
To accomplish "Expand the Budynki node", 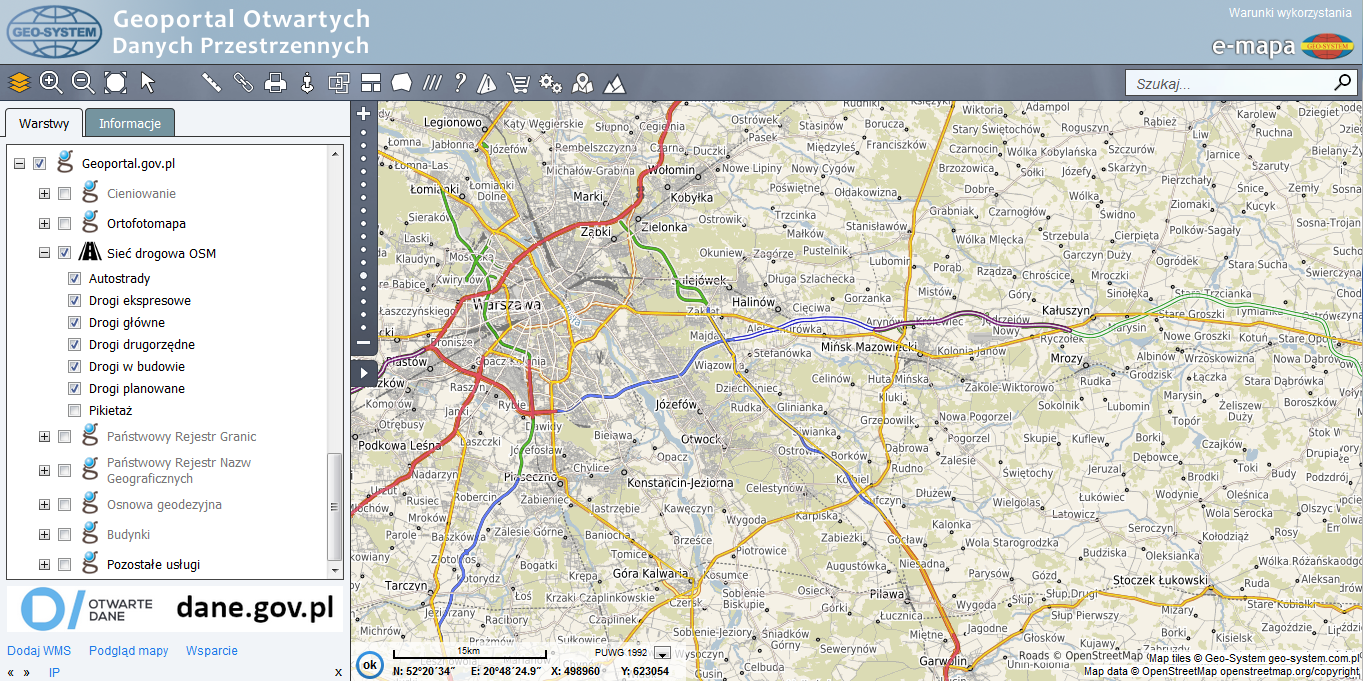I will click(x=44, y=534).
